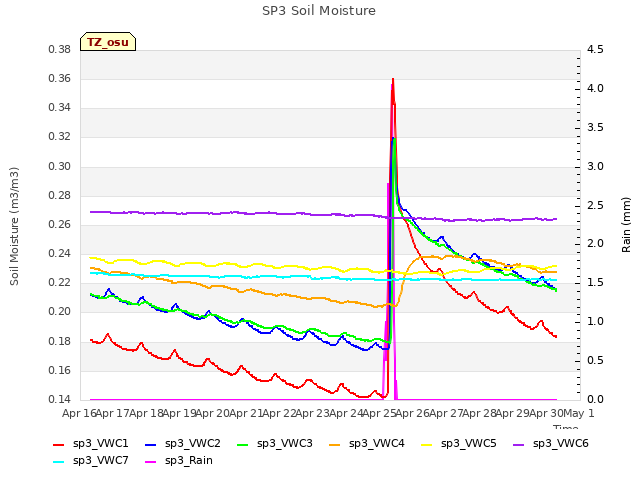Click the sp3_VWC4 orange legend swatch

point(335,445)
